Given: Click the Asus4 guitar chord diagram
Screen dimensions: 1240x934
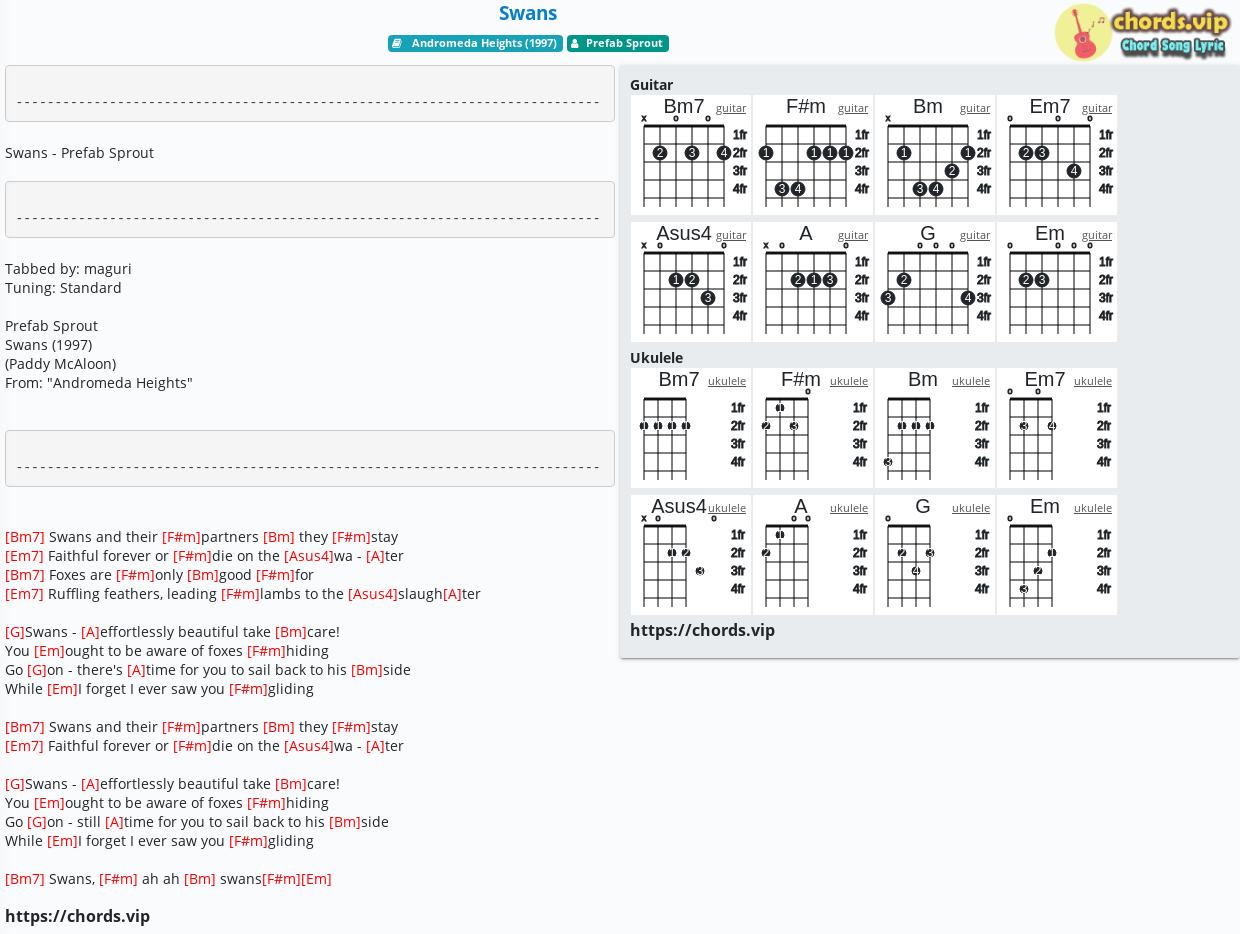Looking at the screenshot, I should [691, 282].
